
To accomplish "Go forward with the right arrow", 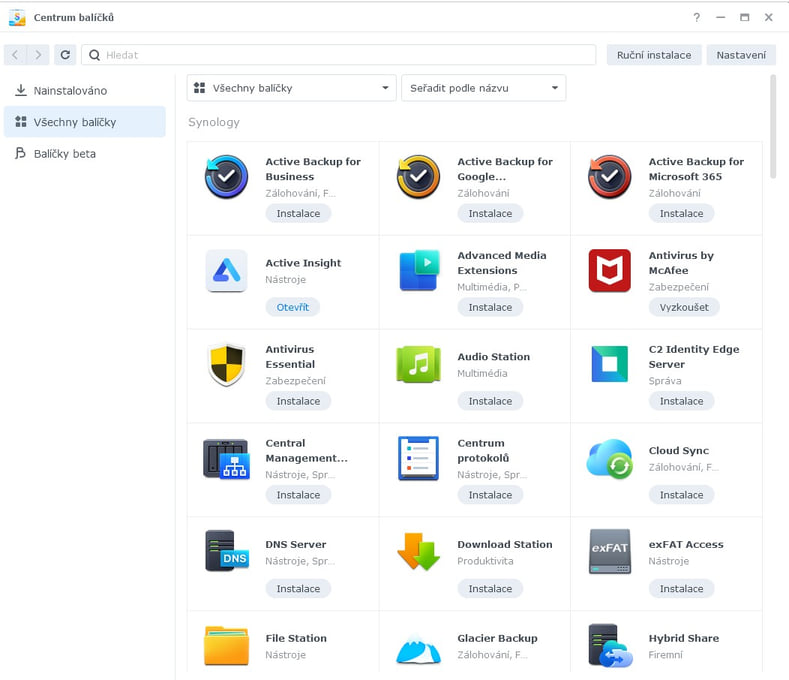I will 38,55.
